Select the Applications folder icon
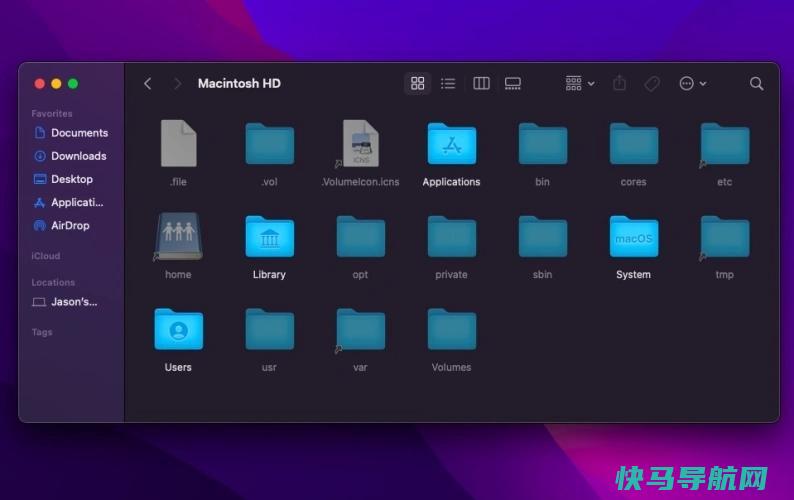This screenshot has height=500, width=794. point(452,144)
